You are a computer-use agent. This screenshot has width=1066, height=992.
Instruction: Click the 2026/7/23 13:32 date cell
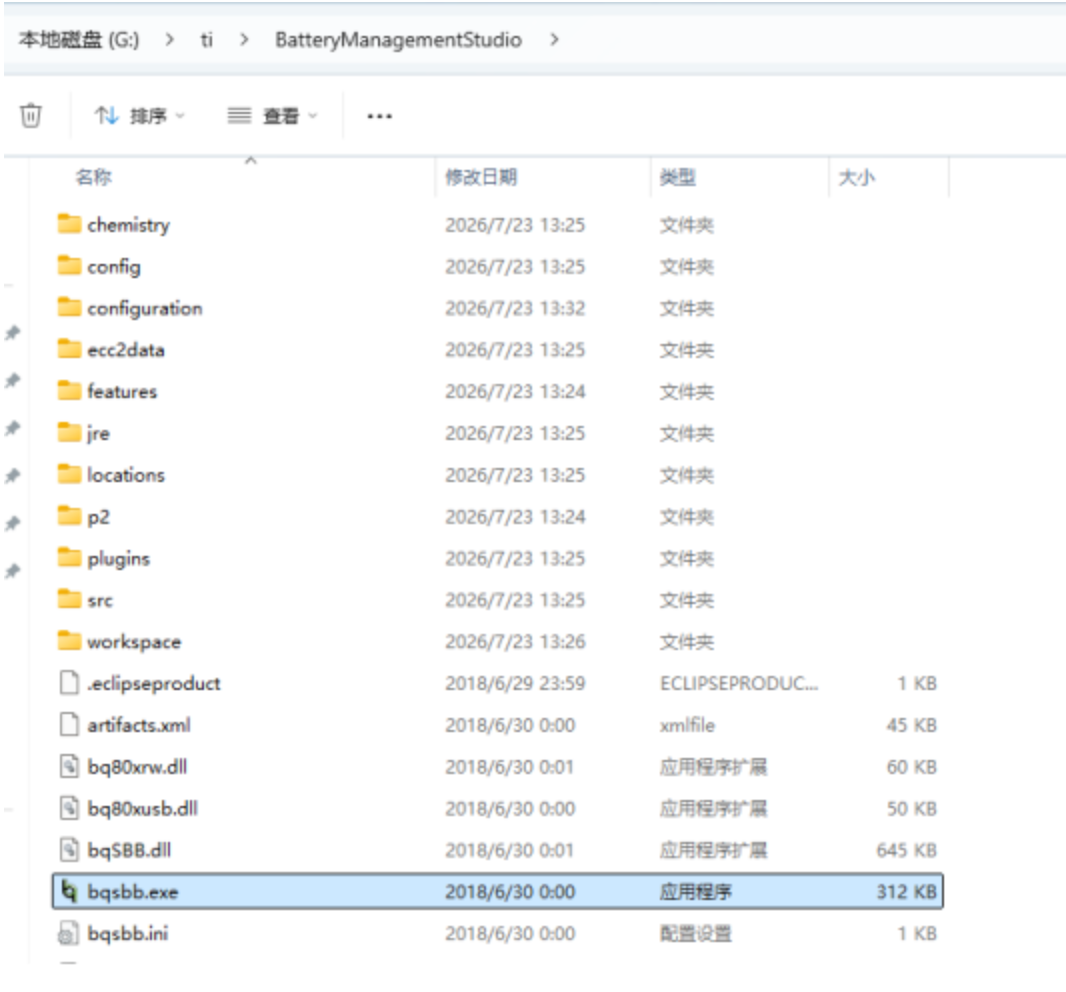(x=515, y=308)
